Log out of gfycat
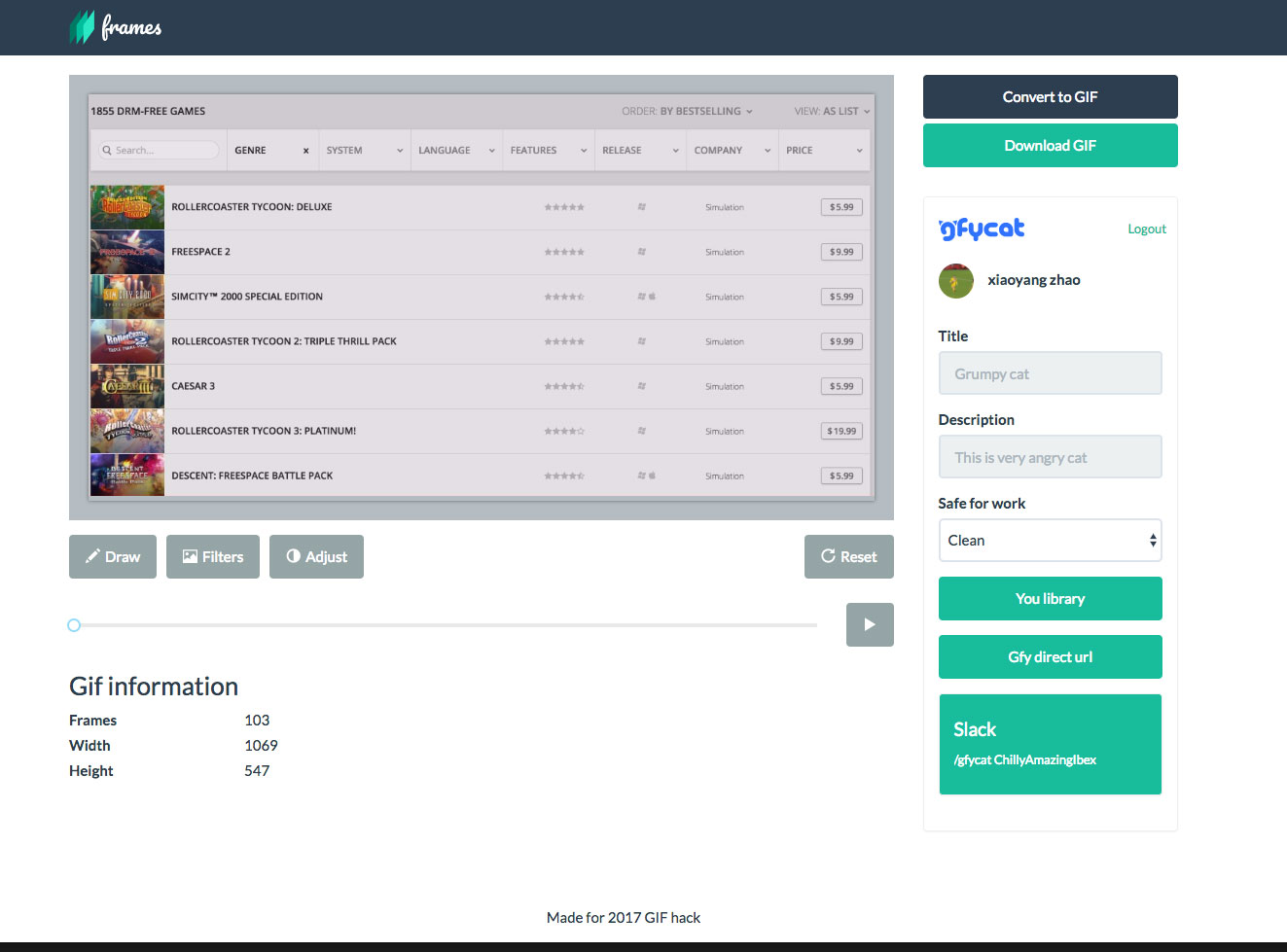1287x952 pixels. click(1147, 229)
